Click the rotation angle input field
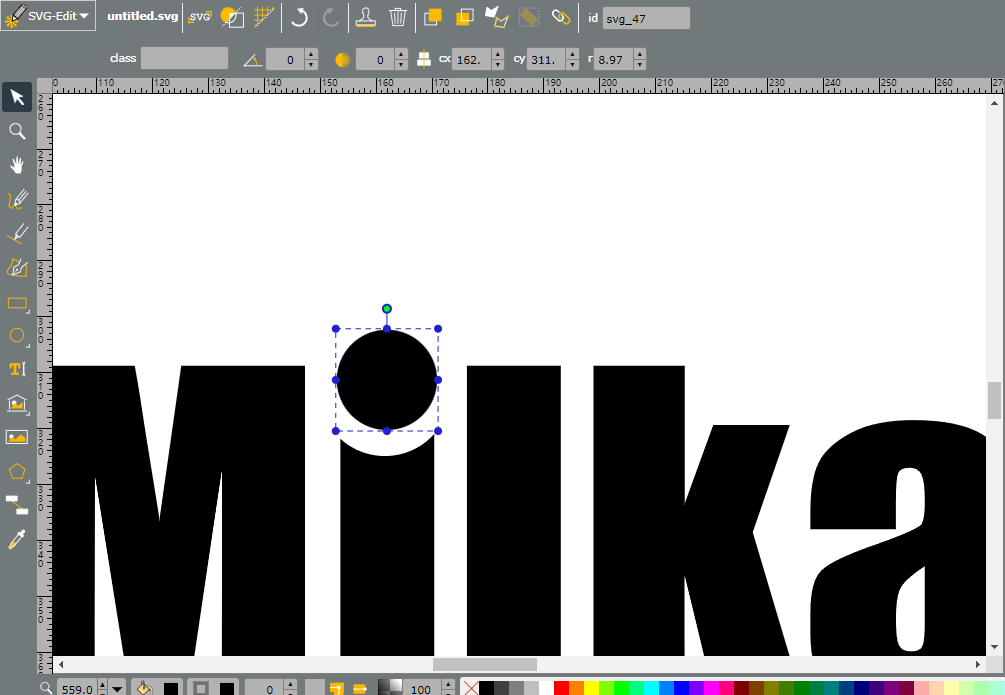This screenshot has width=1005, height=695. point(285,60)
